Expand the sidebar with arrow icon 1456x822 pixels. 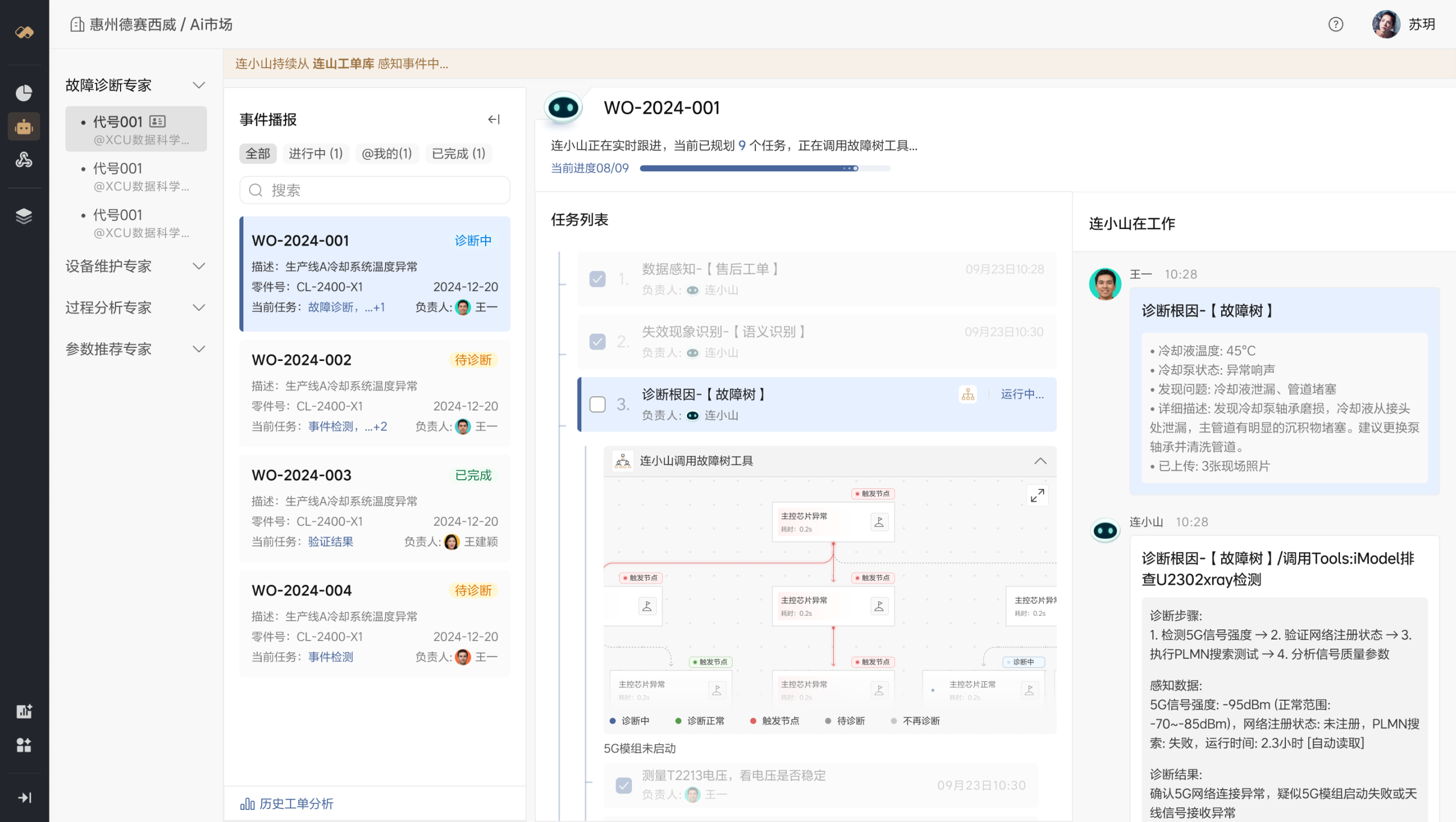(24, 798)
